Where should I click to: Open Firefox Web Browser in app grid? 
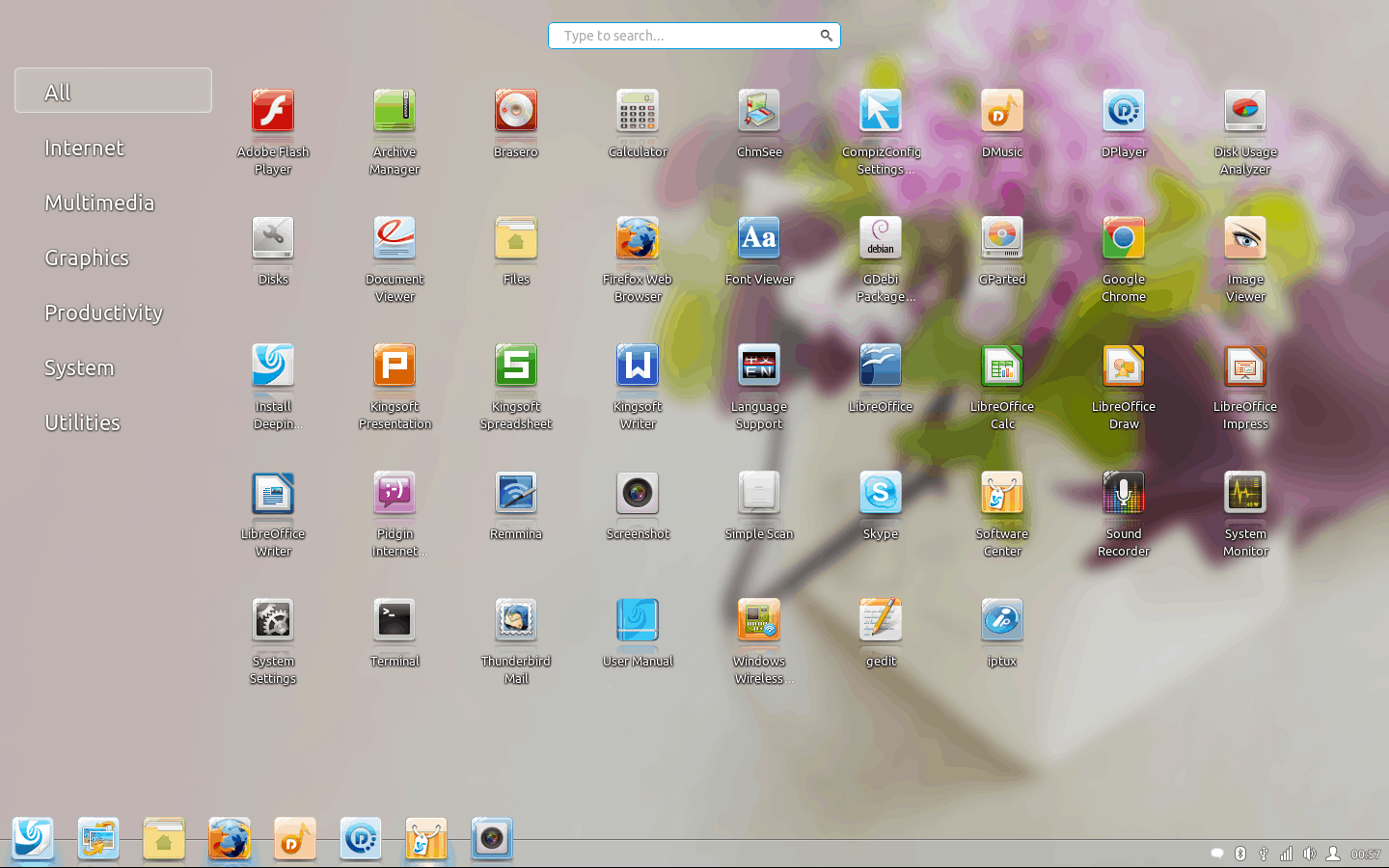coord(638,238)
